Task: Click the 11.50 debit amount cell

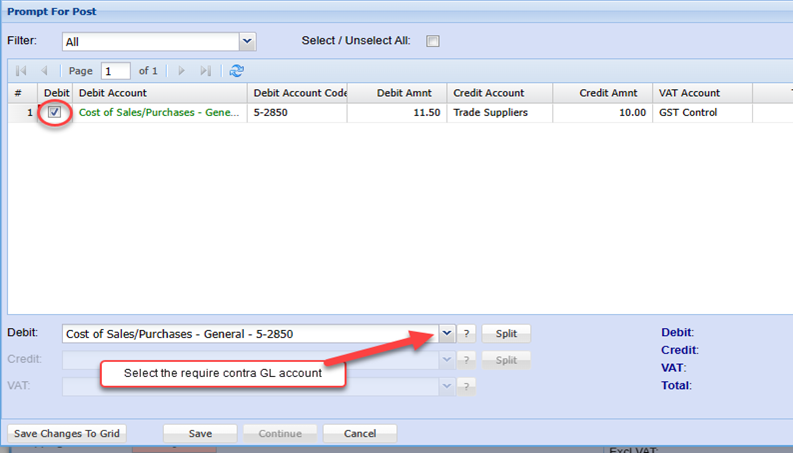Action: click(397, 112)
